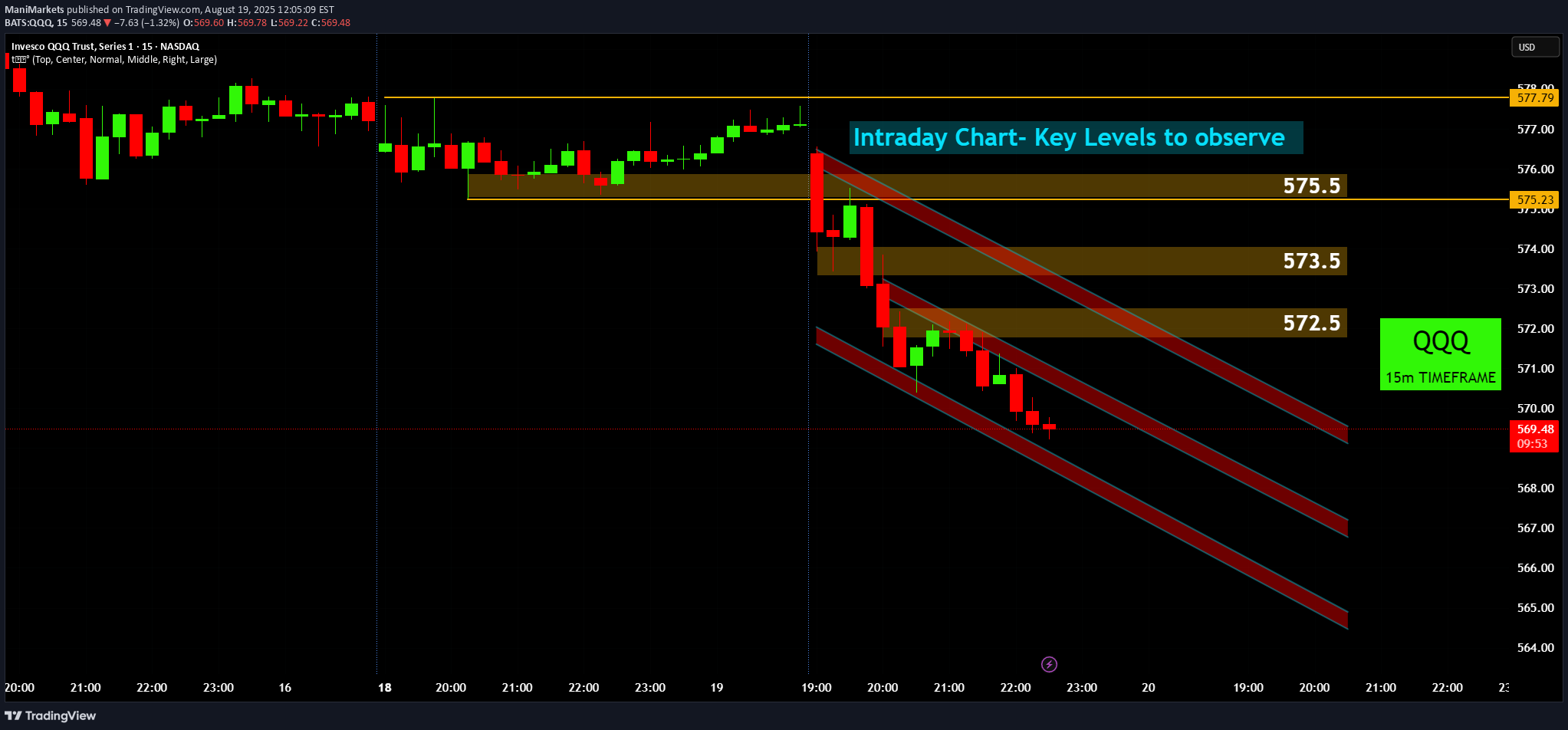Click the 568.00 price axis label
The height and width of the screenshot is (730, 1568).
pyautogui.click(x=1535, y=488)
